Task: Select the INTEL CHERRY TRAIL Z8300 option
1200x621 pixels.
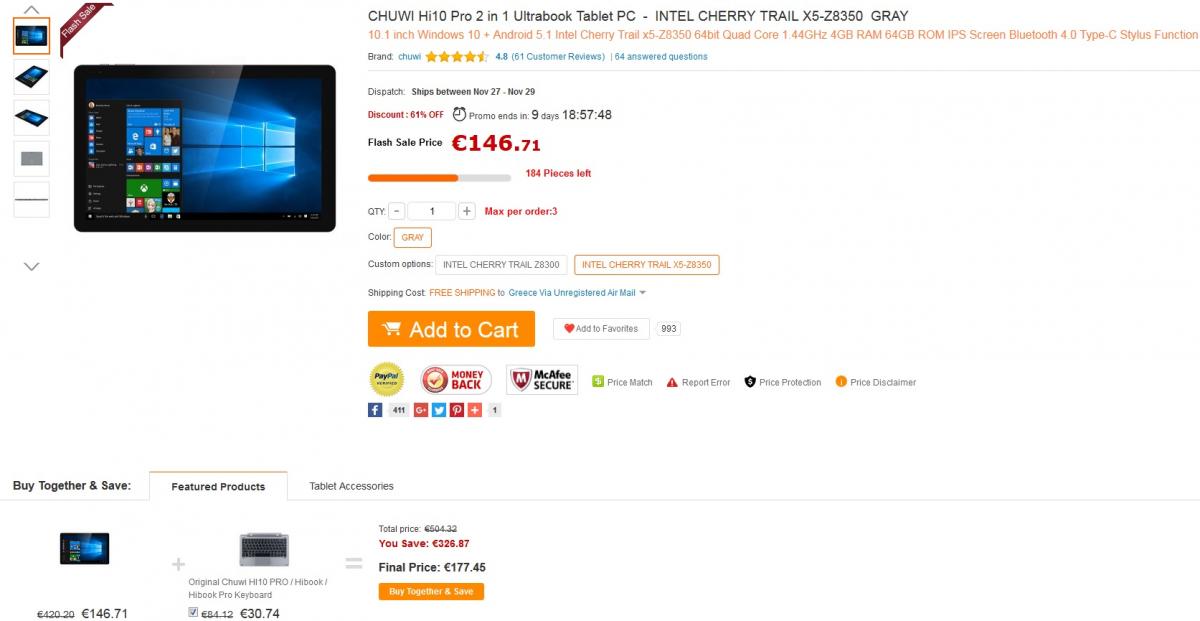Action: [x=502, y=265]
